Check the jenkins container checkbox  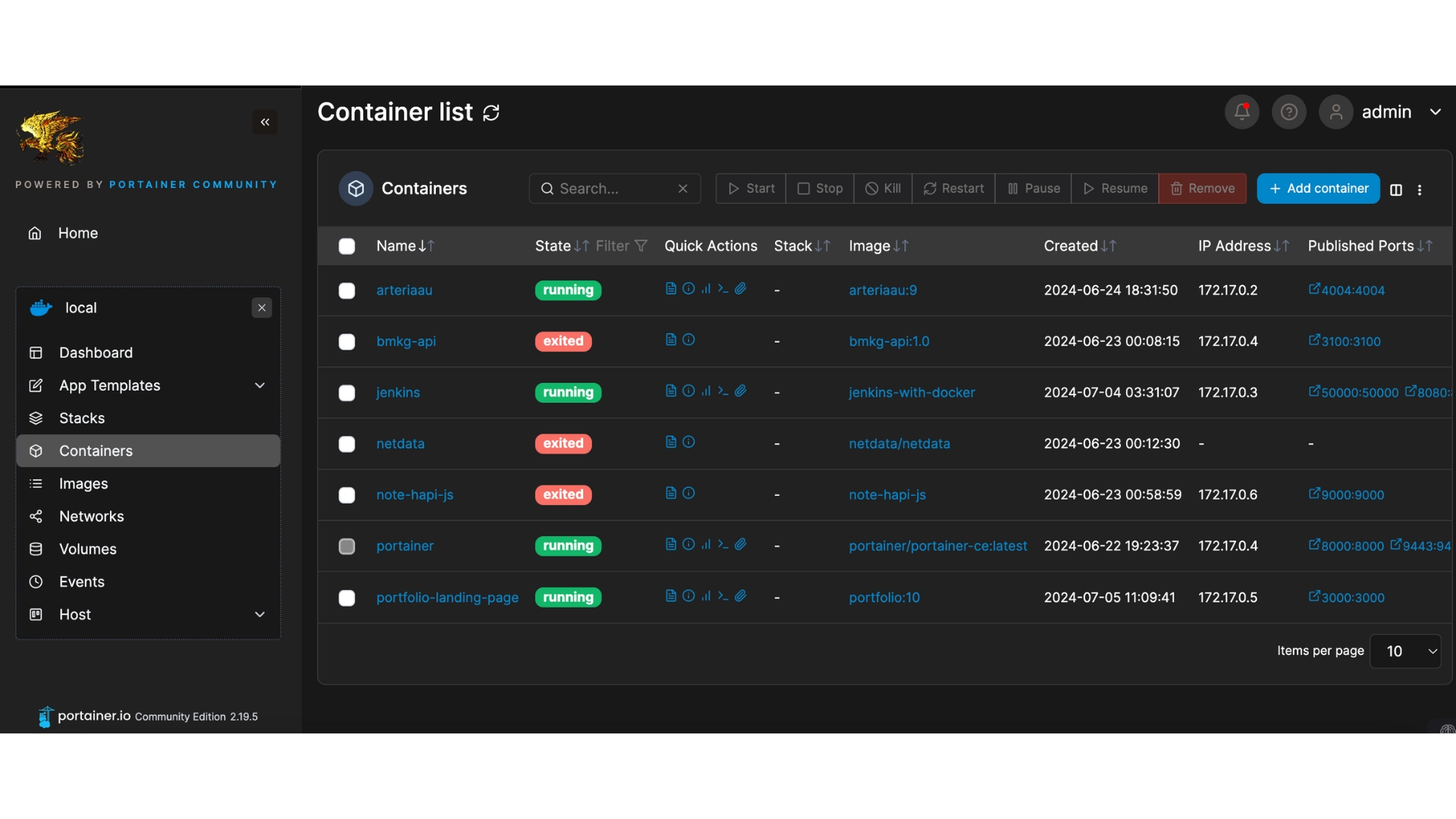click(x=347, y=393)
